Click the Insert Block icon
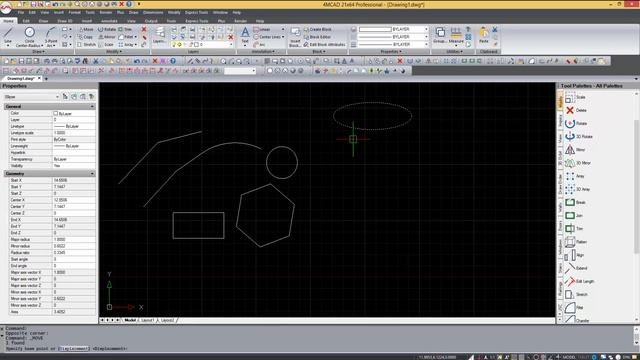 pyautogui.click(x=295, y=37)
